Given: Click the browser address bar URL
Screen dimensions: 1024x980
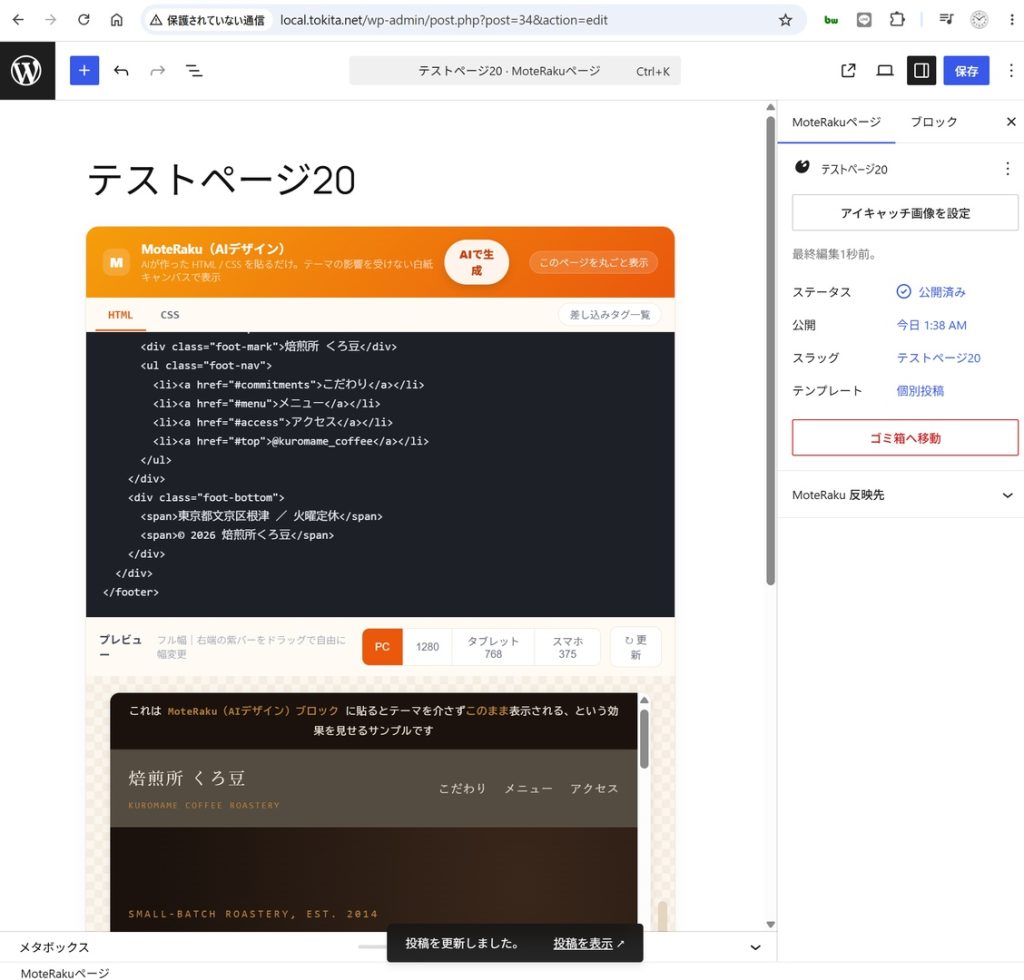Looking at the screenshot, I should pos(443,20).
